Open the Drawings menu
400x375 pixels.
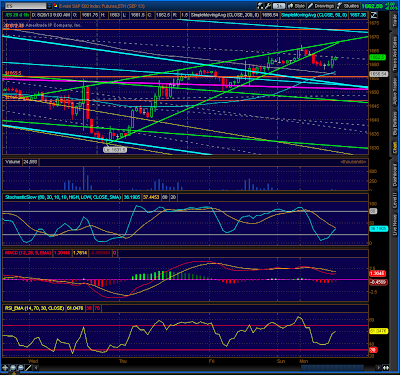[x=321, y=6]
